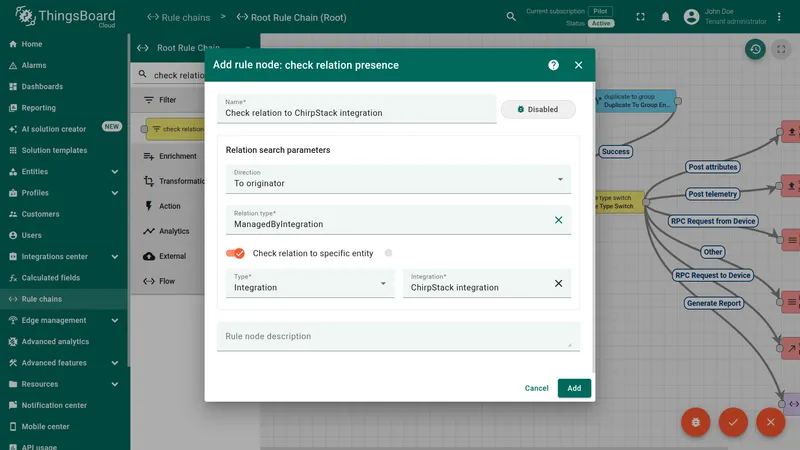Viewport: 800px width, 450px height.
Task: Select Rule chains in sidebar
Action: (63, 299)
